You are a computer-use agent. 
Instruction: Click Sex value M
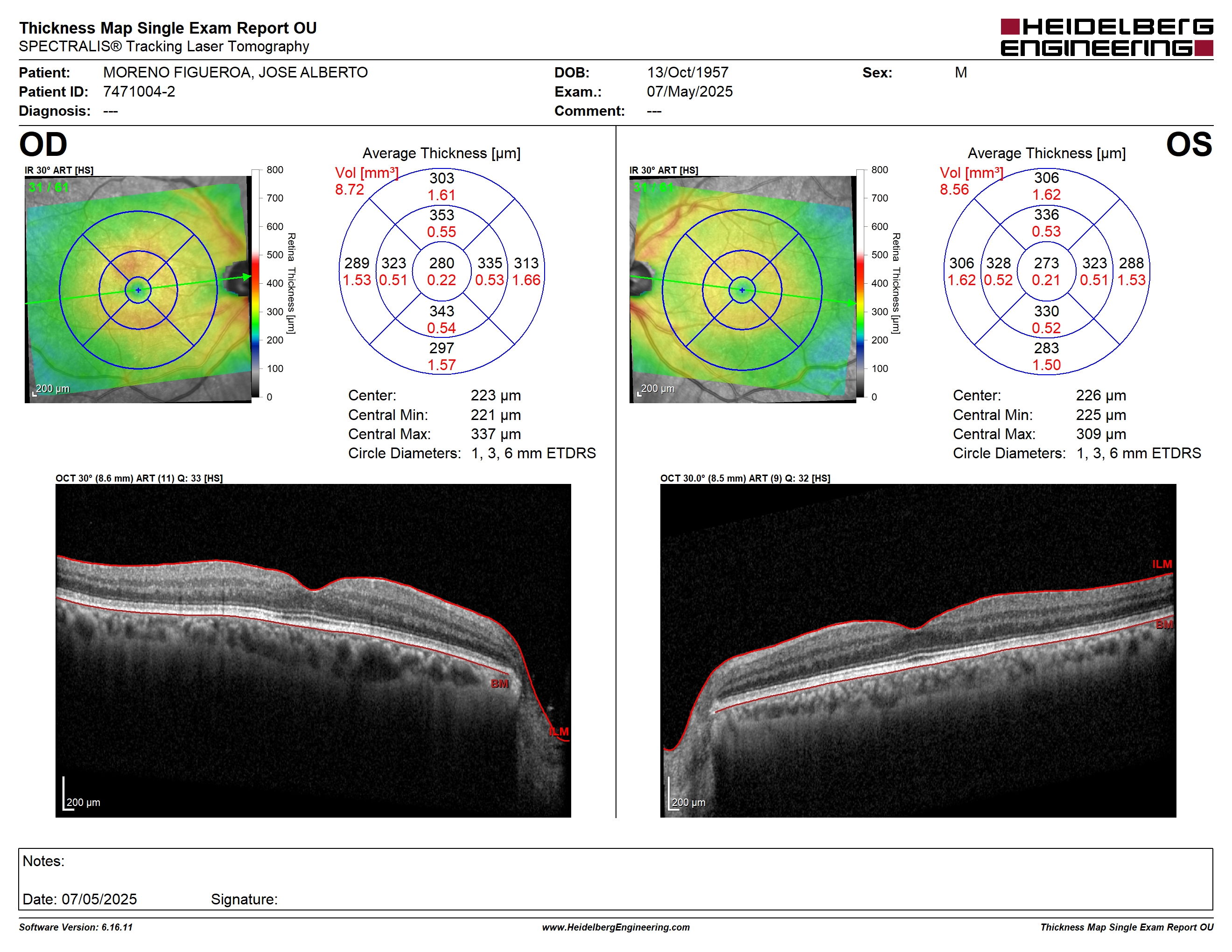coord(961,72)
